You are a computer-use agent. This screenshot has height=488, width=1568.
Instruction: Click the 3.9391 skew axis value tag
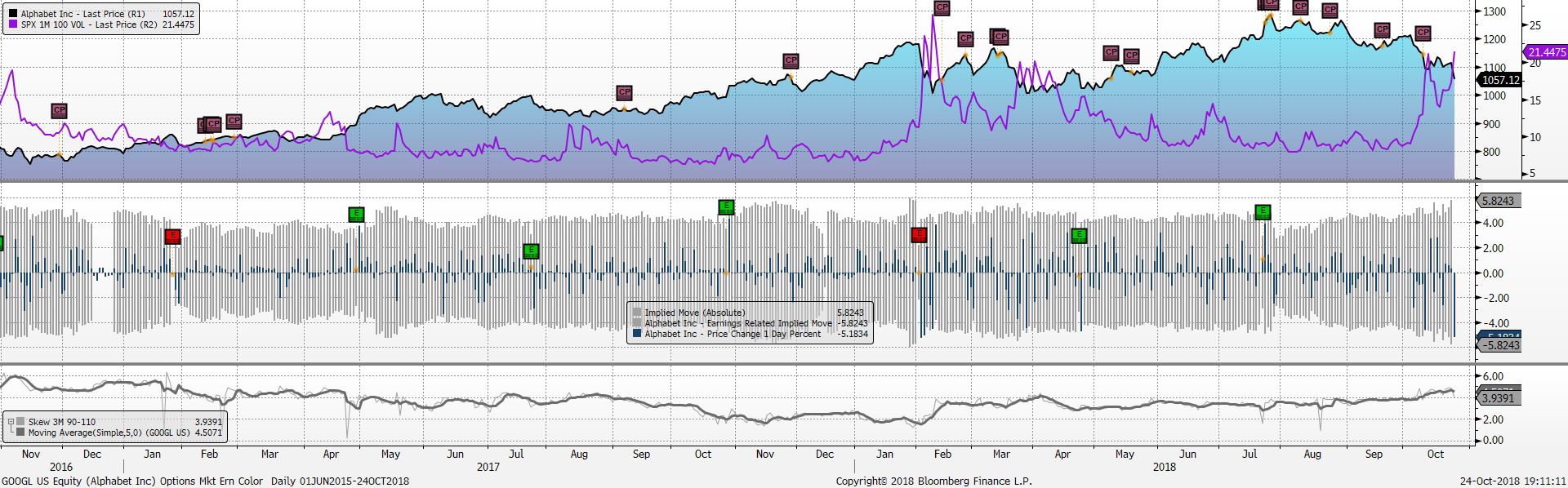pos(1499,398)
